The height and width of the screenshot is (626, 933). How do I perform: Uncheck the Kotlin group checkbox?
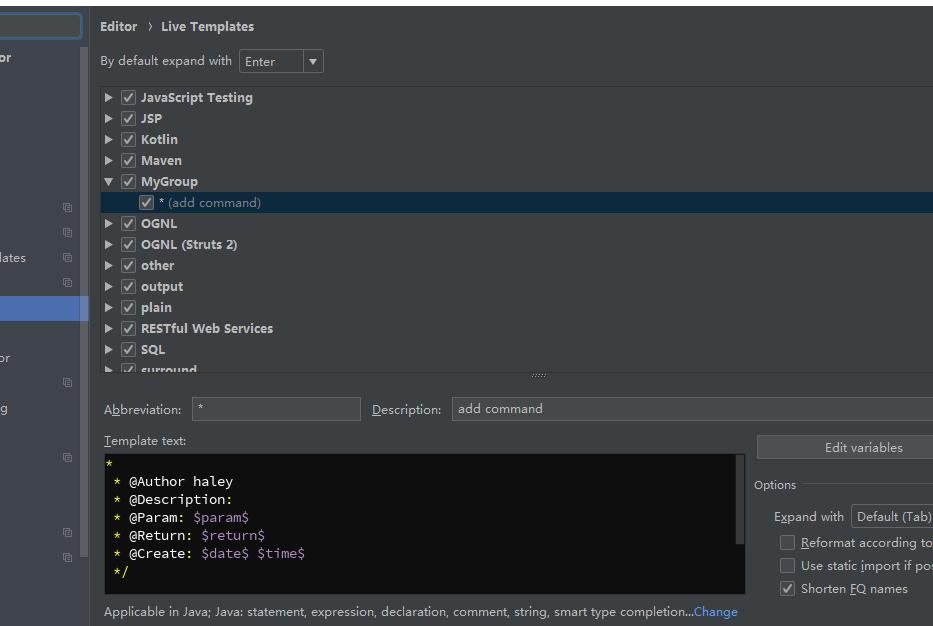[x=128, y=139]
